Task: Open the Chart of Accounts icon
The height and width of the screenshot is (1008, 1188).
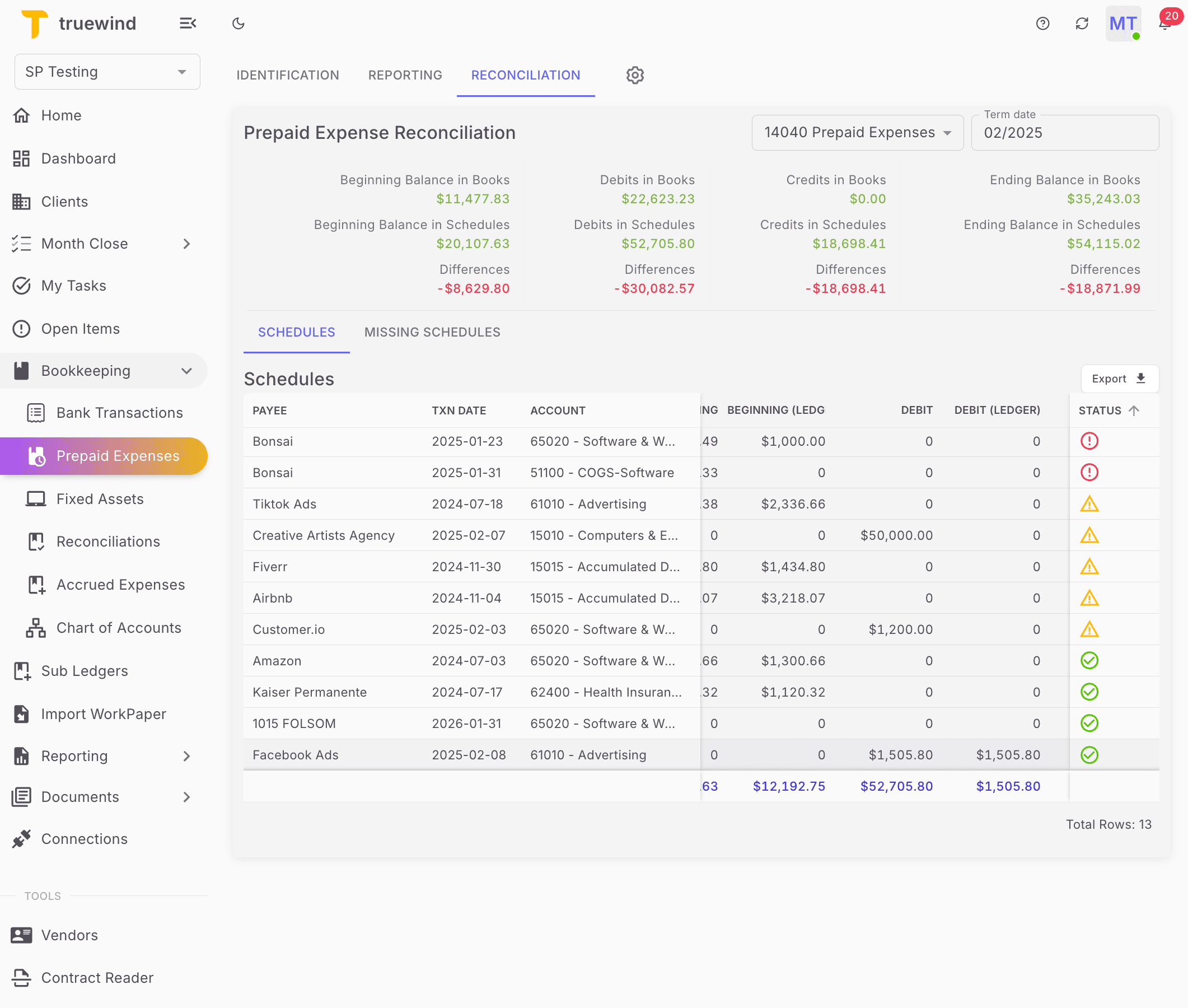Action: tap(36, 627)
